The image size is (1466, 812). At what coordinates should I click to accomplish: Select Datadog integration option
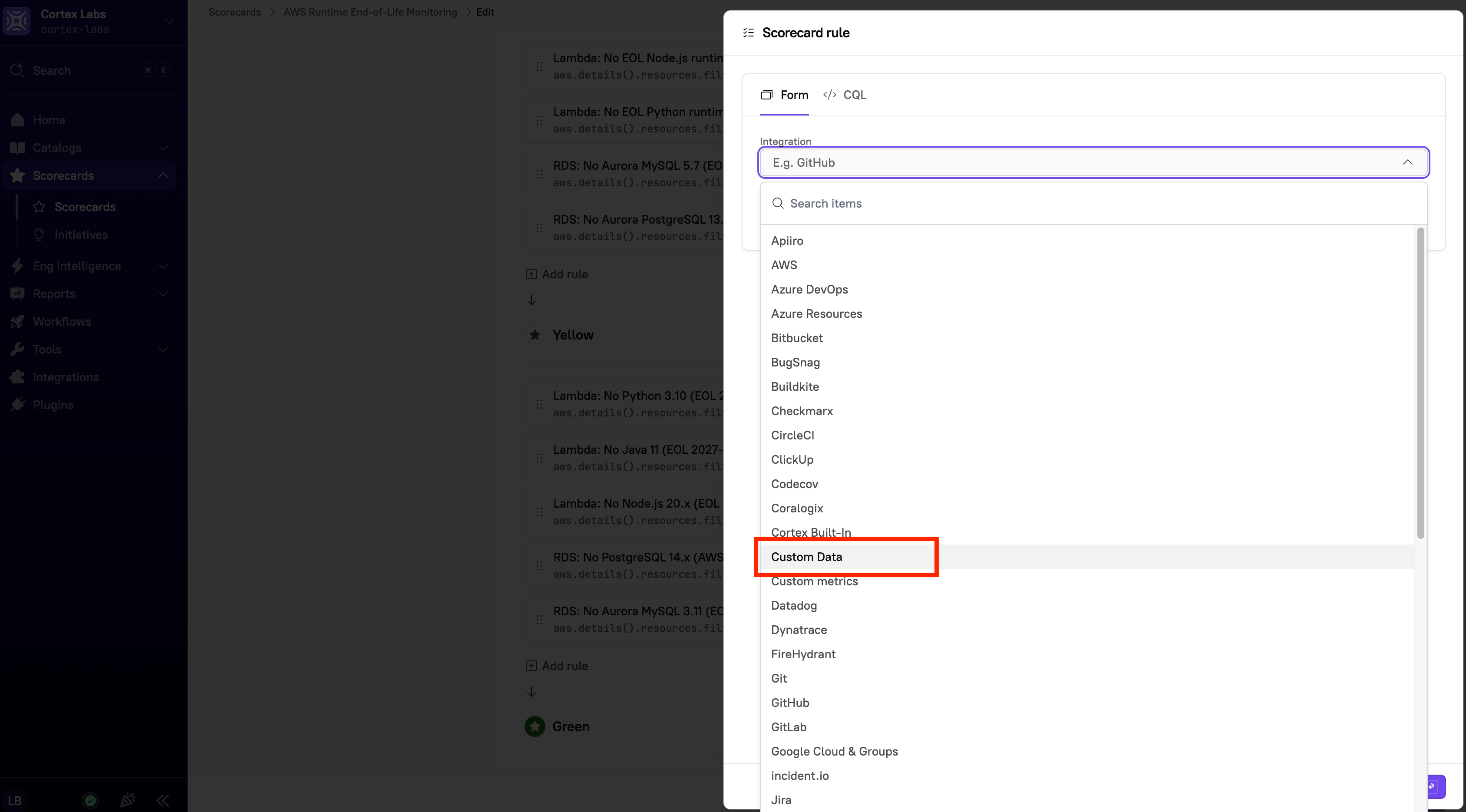tap(1087, 605)
